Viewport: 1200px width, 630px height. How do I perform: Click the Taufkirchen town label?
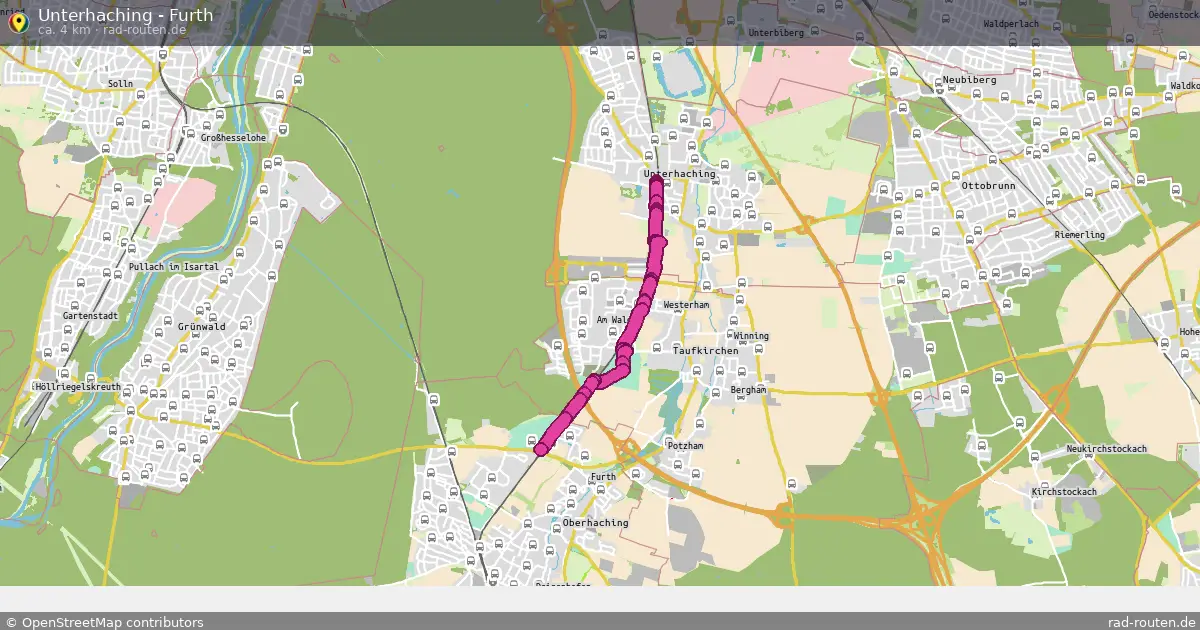(705, 351)
